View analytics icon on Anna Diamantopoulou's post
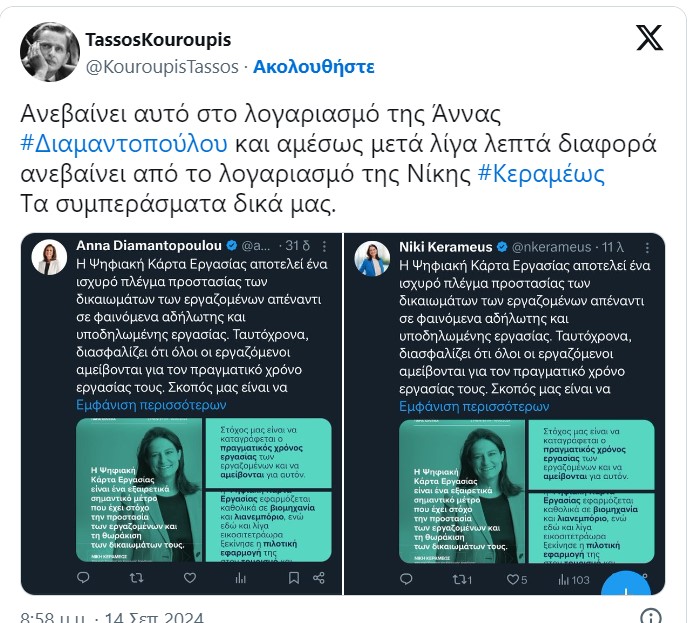This screenshot has width=692, height=623. coord(241,578)
